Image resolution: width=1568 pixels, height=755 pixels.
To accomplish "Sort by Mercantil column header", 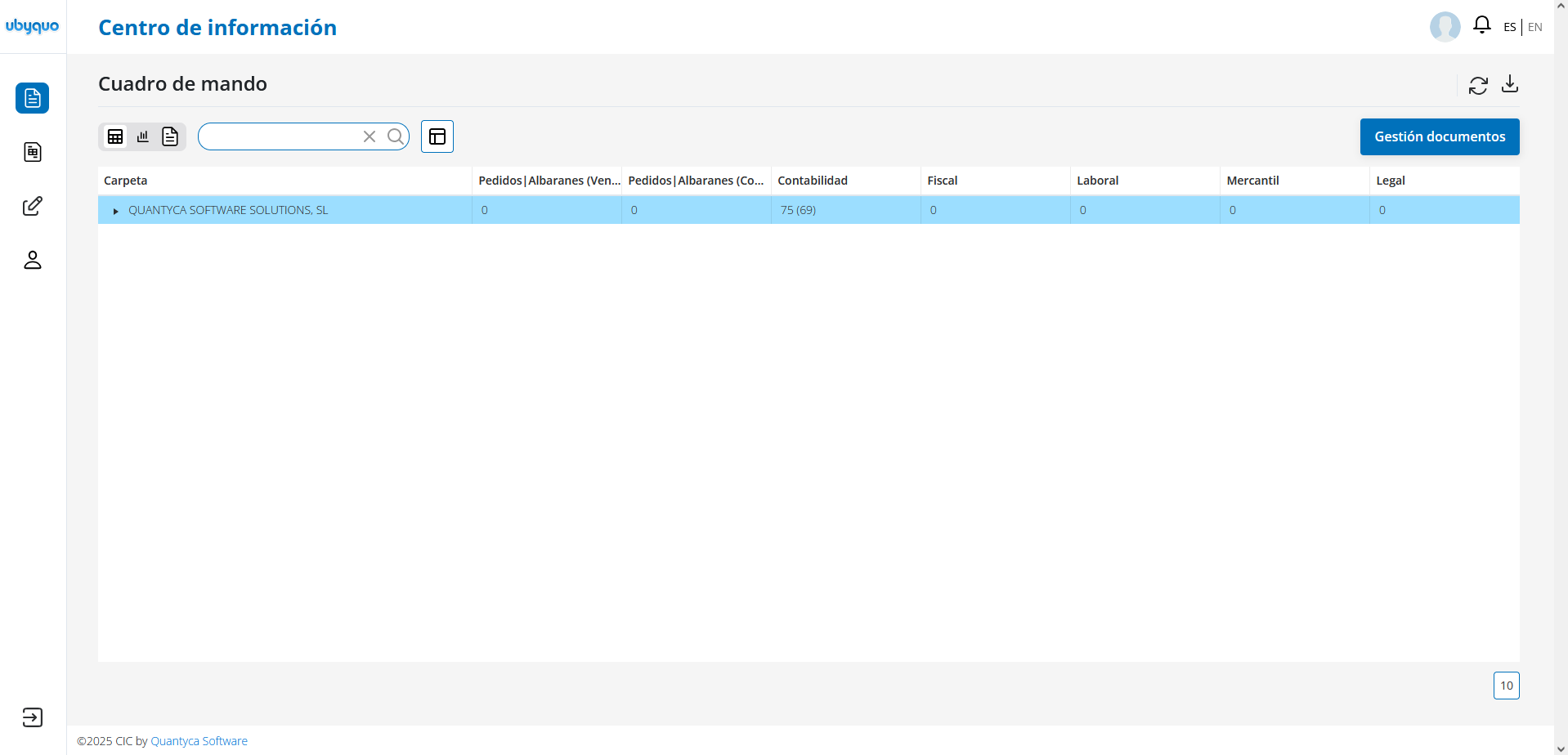I will (1295, 181).
